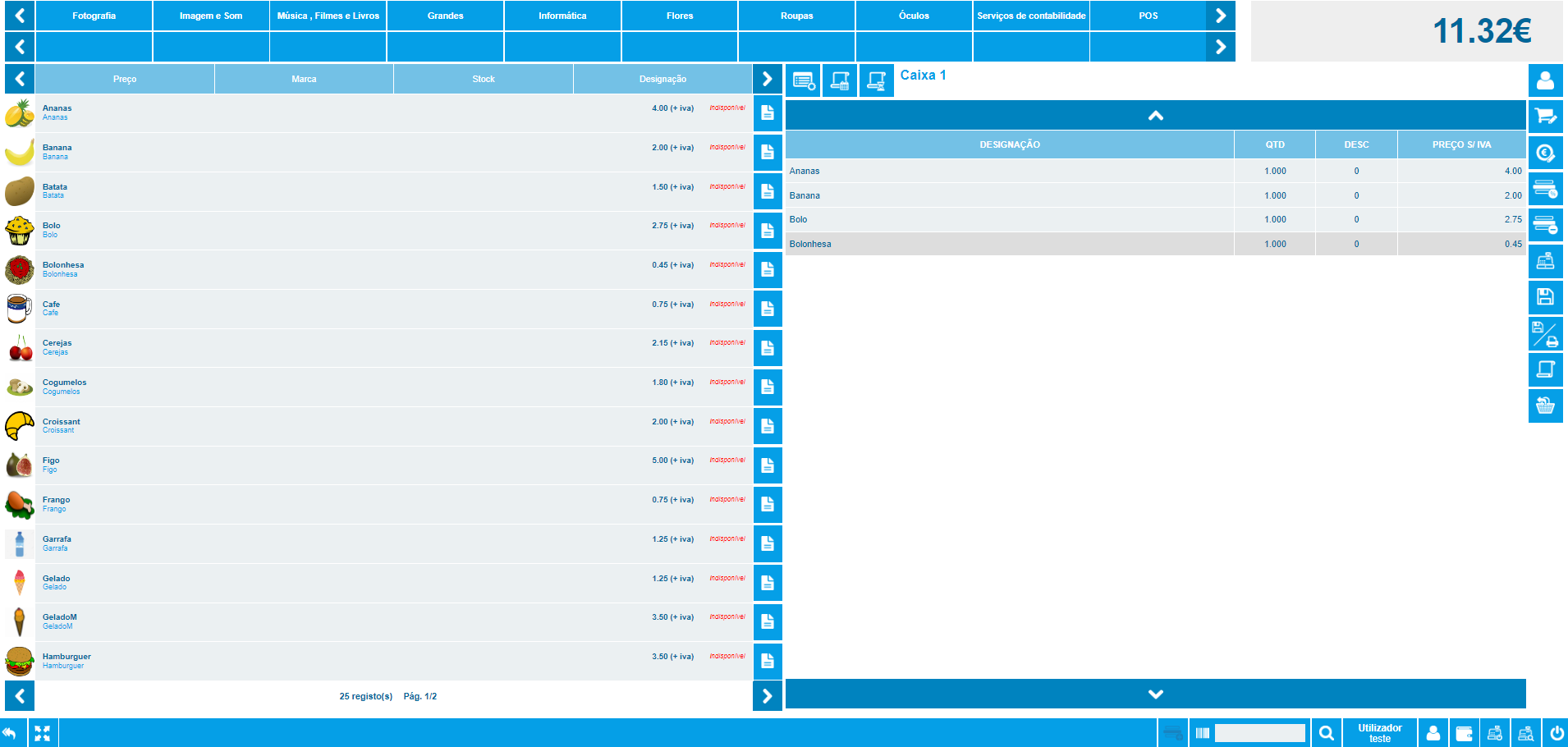Open the customer selection icon in right sidebar
This screenshot has height=747, width=1568.
click(1545, 80)
